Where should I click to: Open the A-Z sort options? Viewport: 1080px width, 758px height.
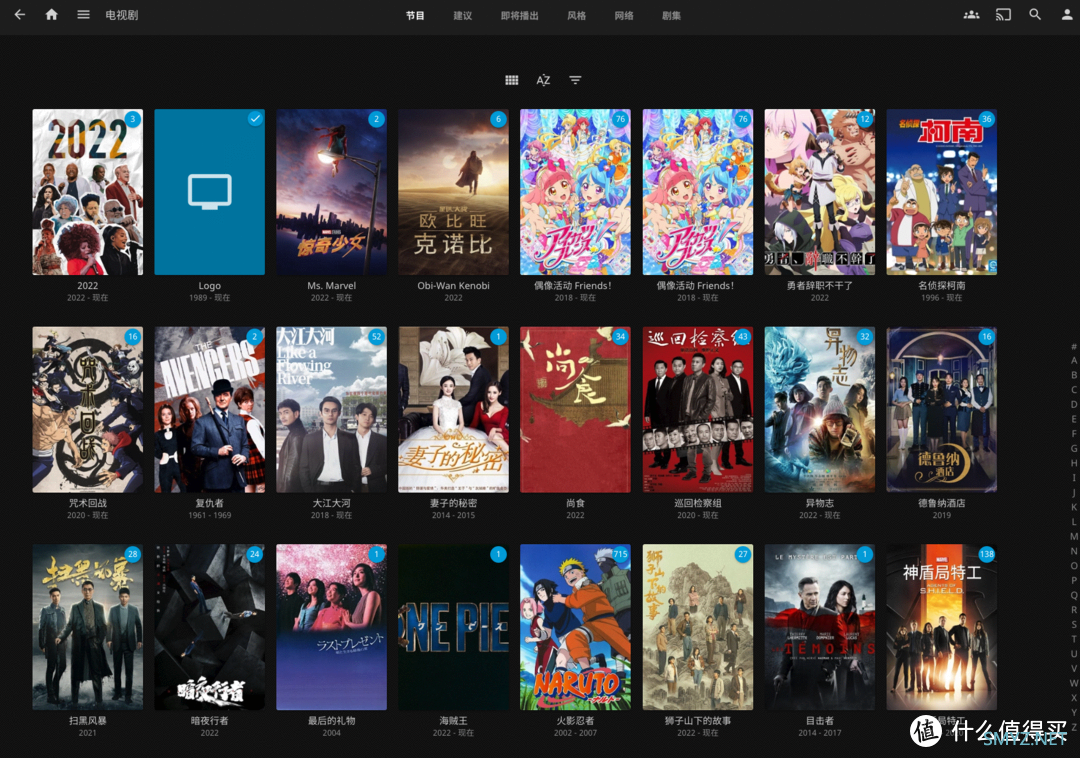point(543,80)
